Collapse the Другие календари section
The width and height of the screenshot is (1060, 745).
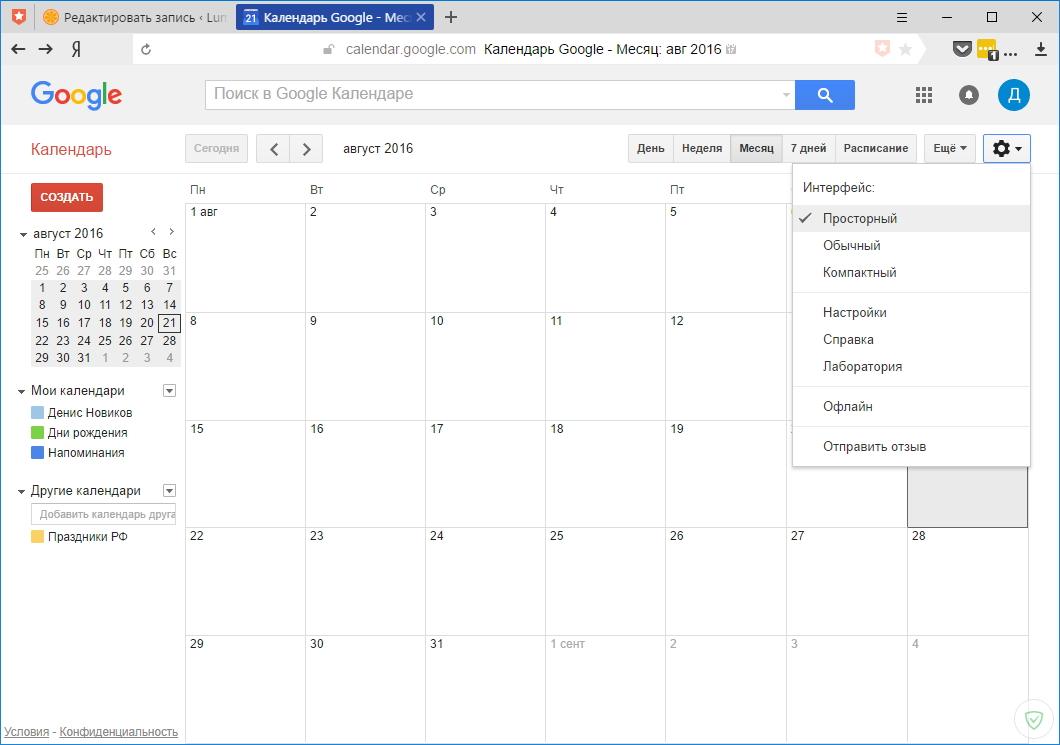tap(22, 491)
